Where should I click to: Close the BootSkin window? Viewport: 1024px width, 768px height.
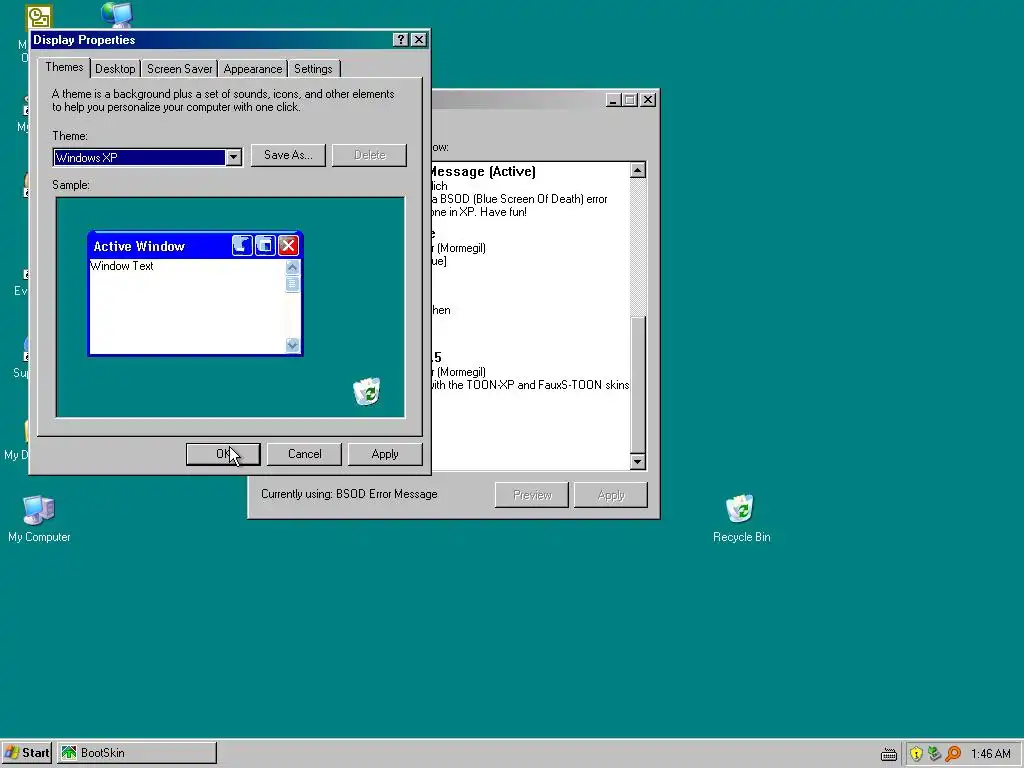[x=648, y=100]
